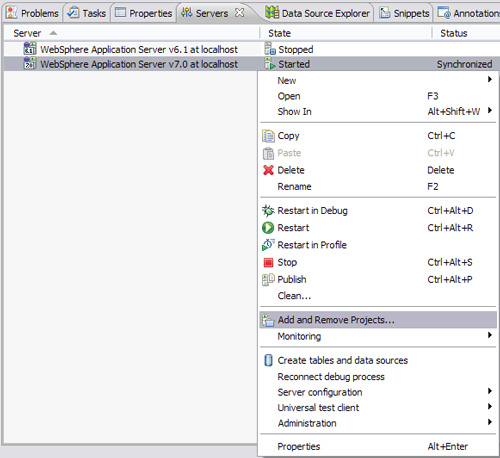The image size is (500, 458).
Task: Click the Publish icon
Action: point(268,280)
